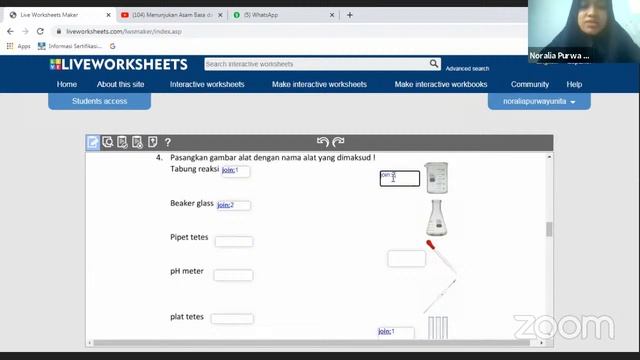Expand the noraliapurwayunita account dropdown
Image resolution: width=640 pixels, height=360 pixels.
coord(539,101)
